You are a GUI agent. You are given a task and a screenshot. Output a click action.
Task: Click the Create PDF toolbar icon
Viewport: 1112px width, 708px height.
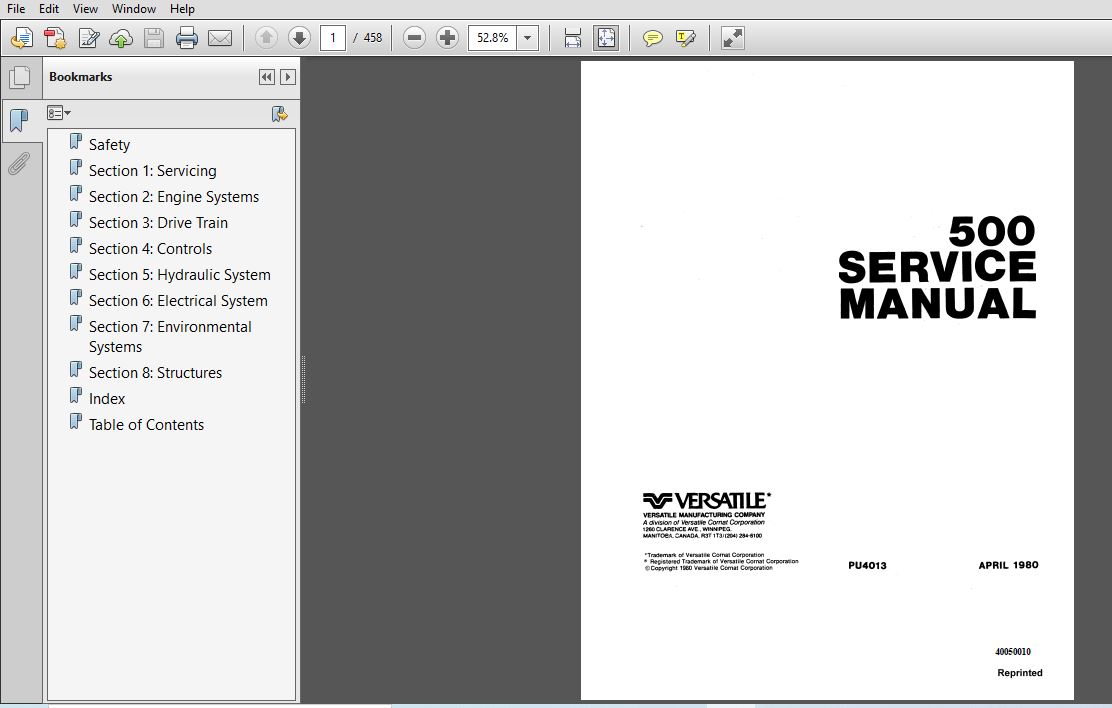pos(55,38)
